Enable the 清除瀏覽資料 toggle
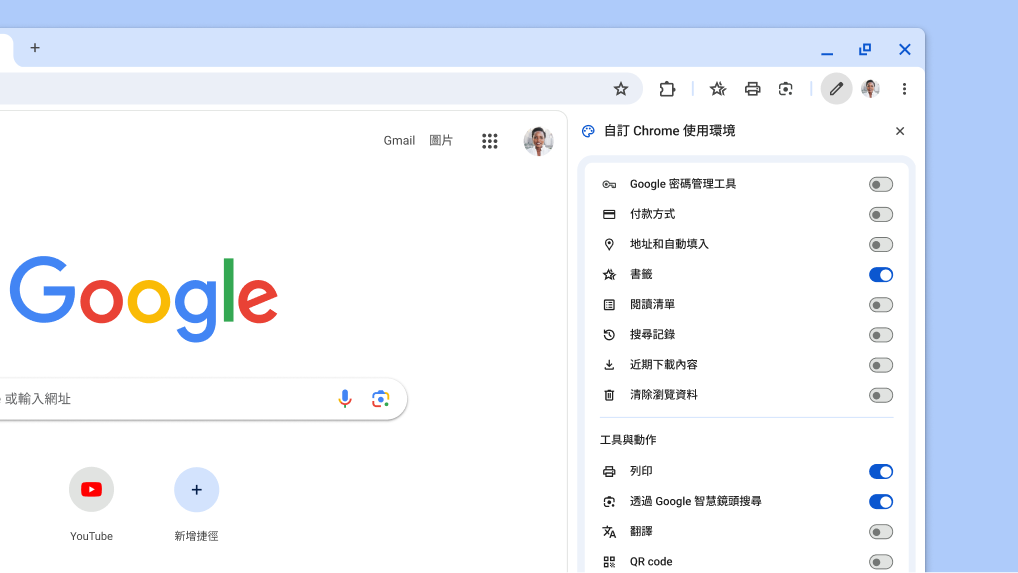 coord(881,395)
